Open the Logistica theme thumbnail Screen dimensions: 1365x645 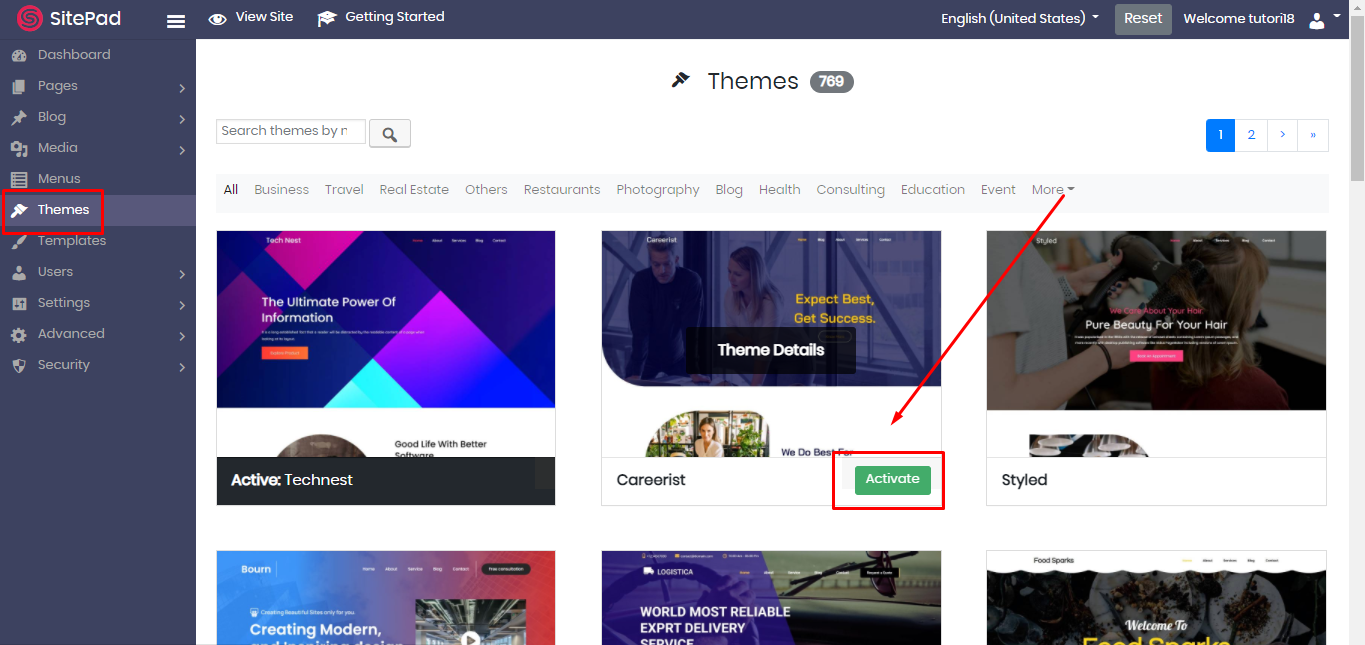pos(771,597)
